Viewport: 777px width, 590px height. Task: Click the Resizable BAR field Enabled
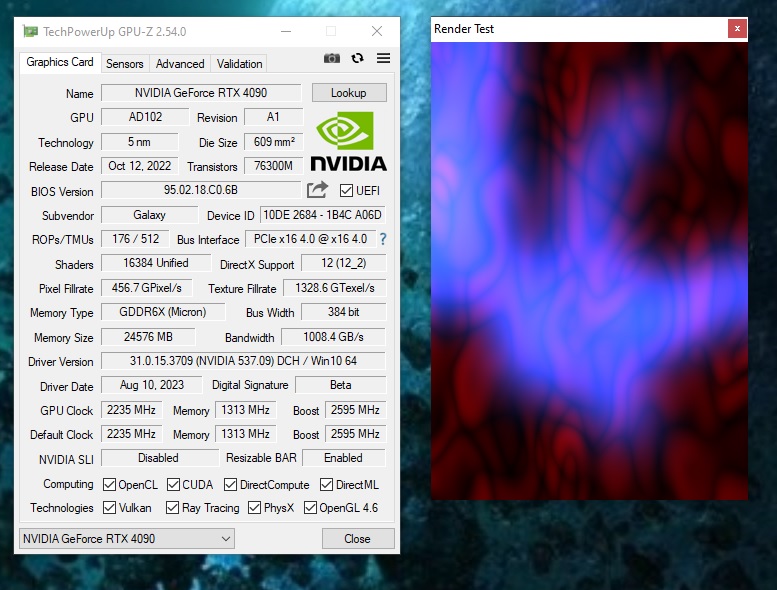coord(343,458)
